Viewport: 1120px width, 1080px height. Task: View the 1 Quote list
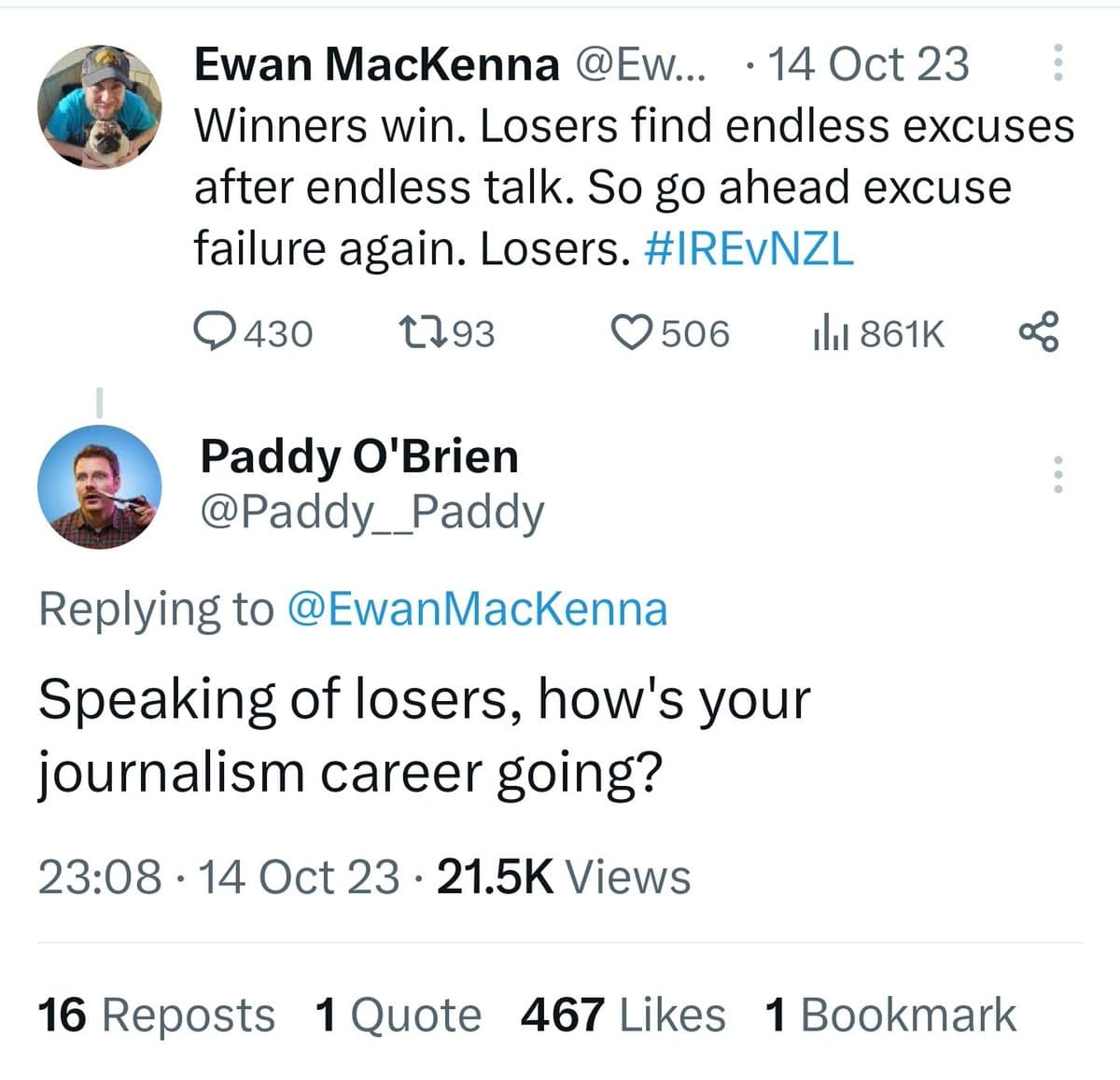pyautogui.click(x=399, y=1015)
